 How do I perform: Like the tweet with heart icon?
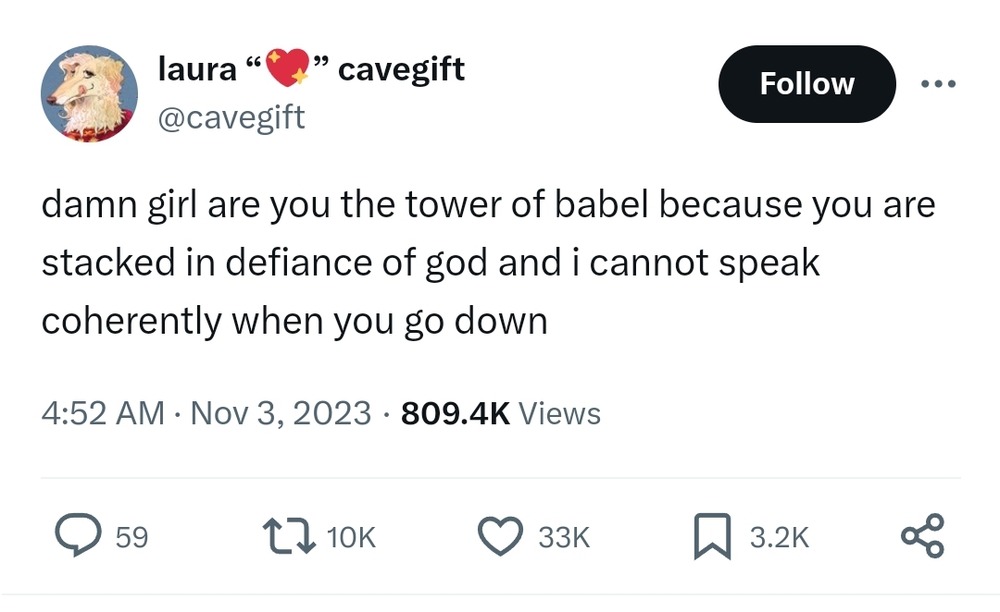pyautogui.click(x=501, y=537)
